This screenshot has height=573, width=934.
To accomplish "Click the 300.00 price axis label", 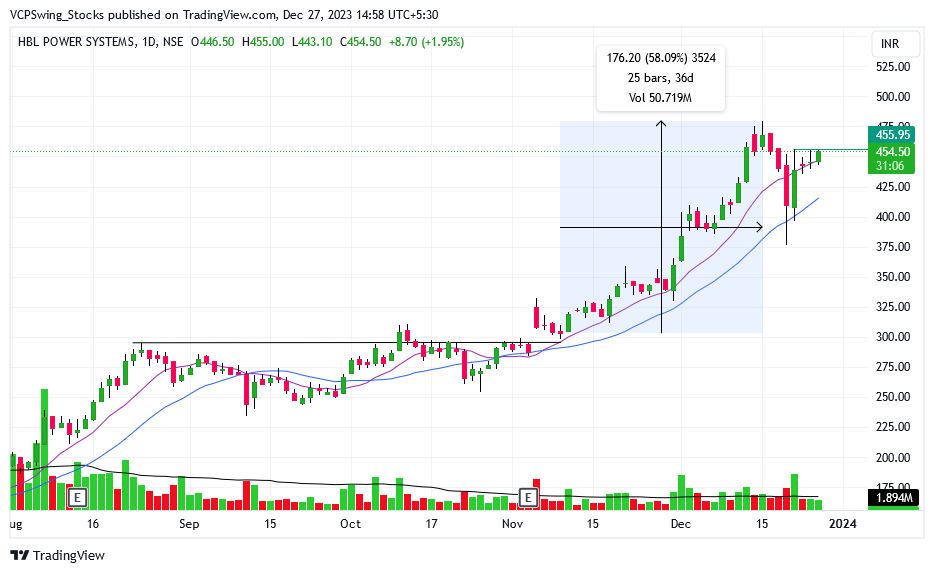I will tap(893, 337).
